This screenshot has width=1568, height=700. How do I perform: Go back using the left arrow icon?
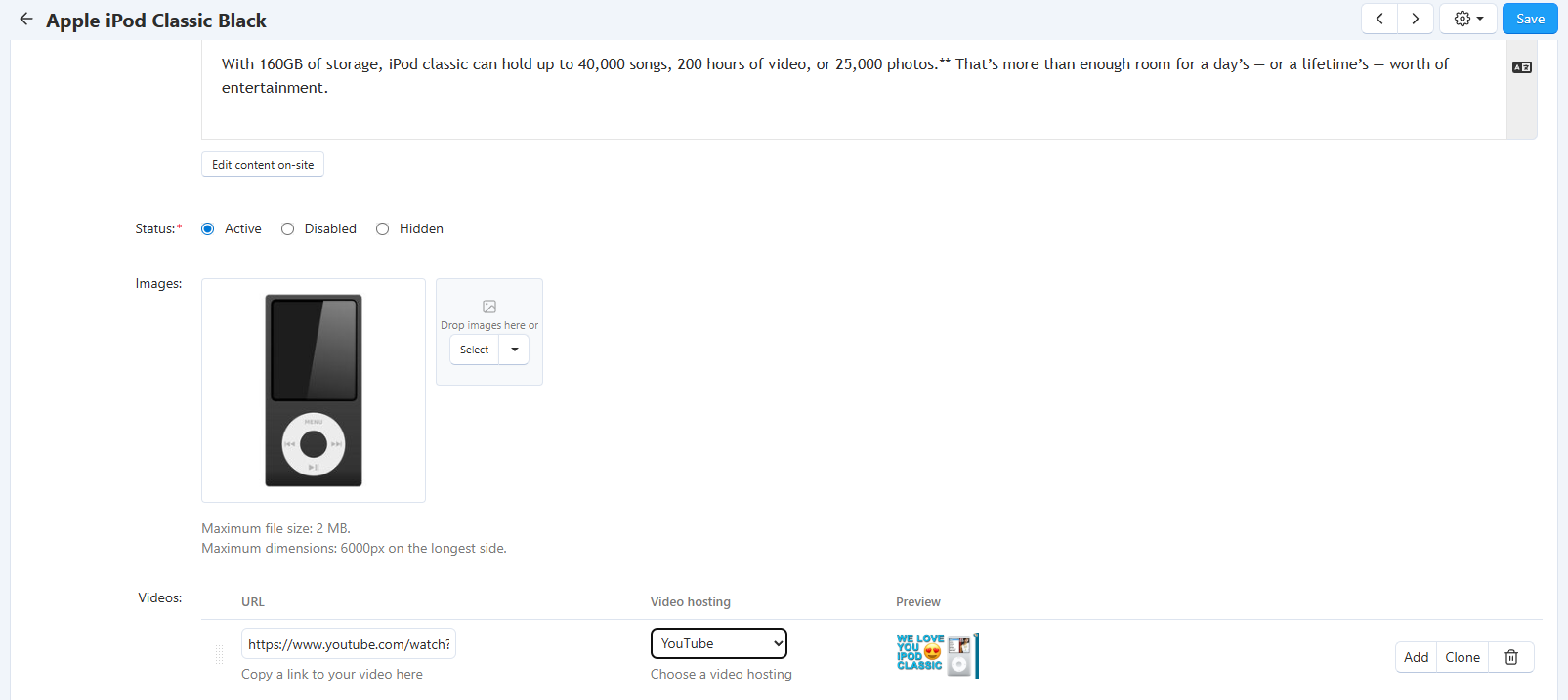click(26, 19)
